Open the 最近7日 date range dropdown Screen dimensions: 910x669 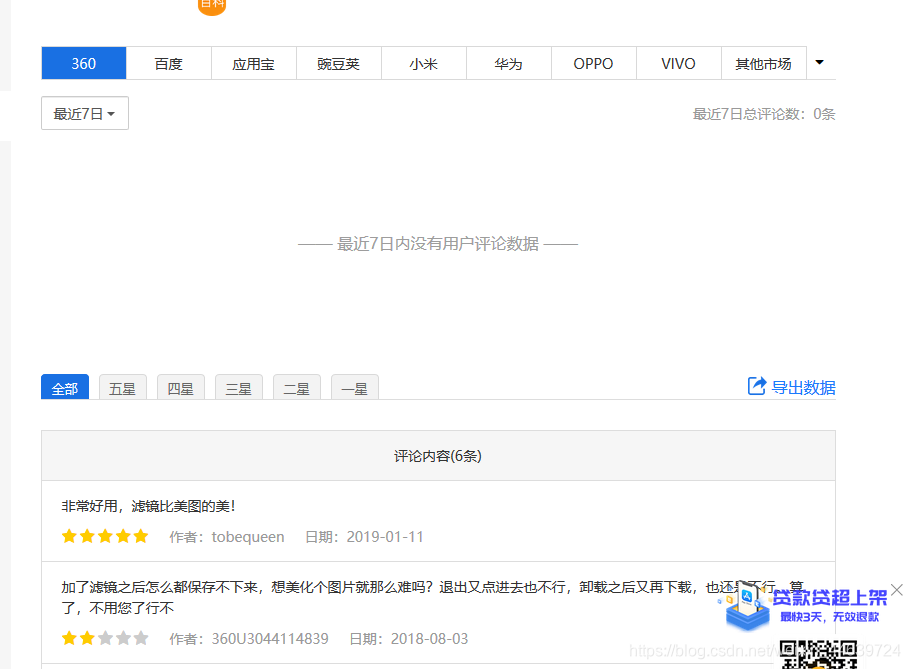point(85,113)
